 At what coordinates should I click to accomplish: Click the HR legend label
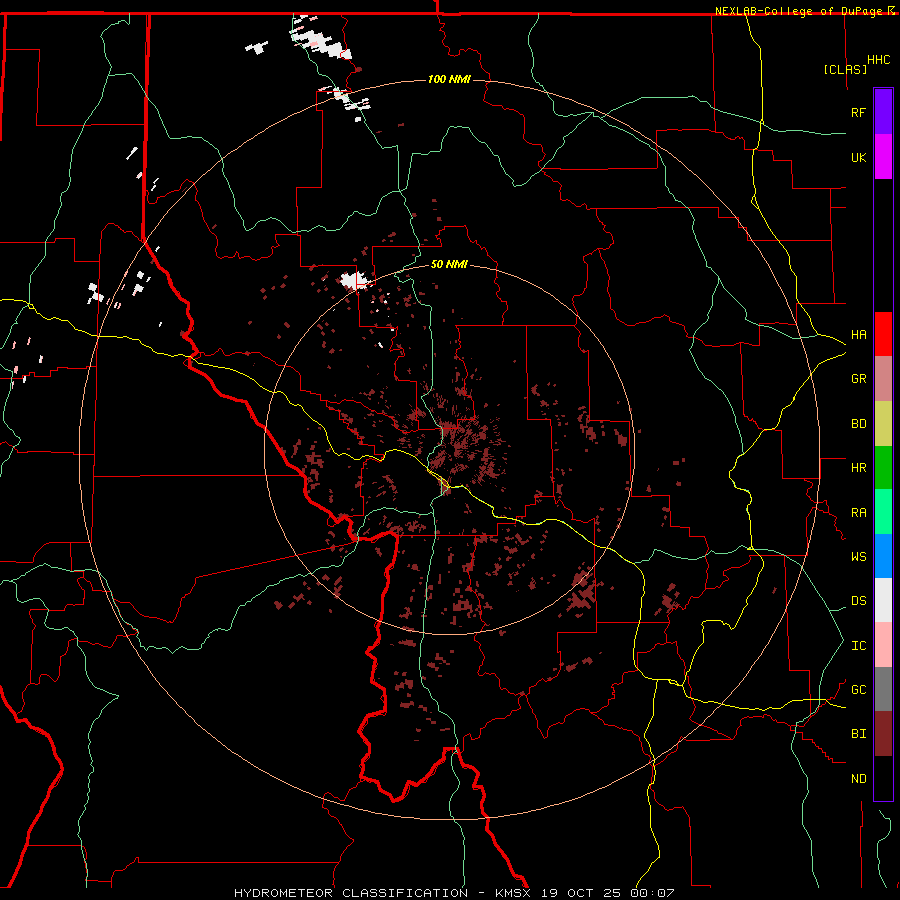858,468
